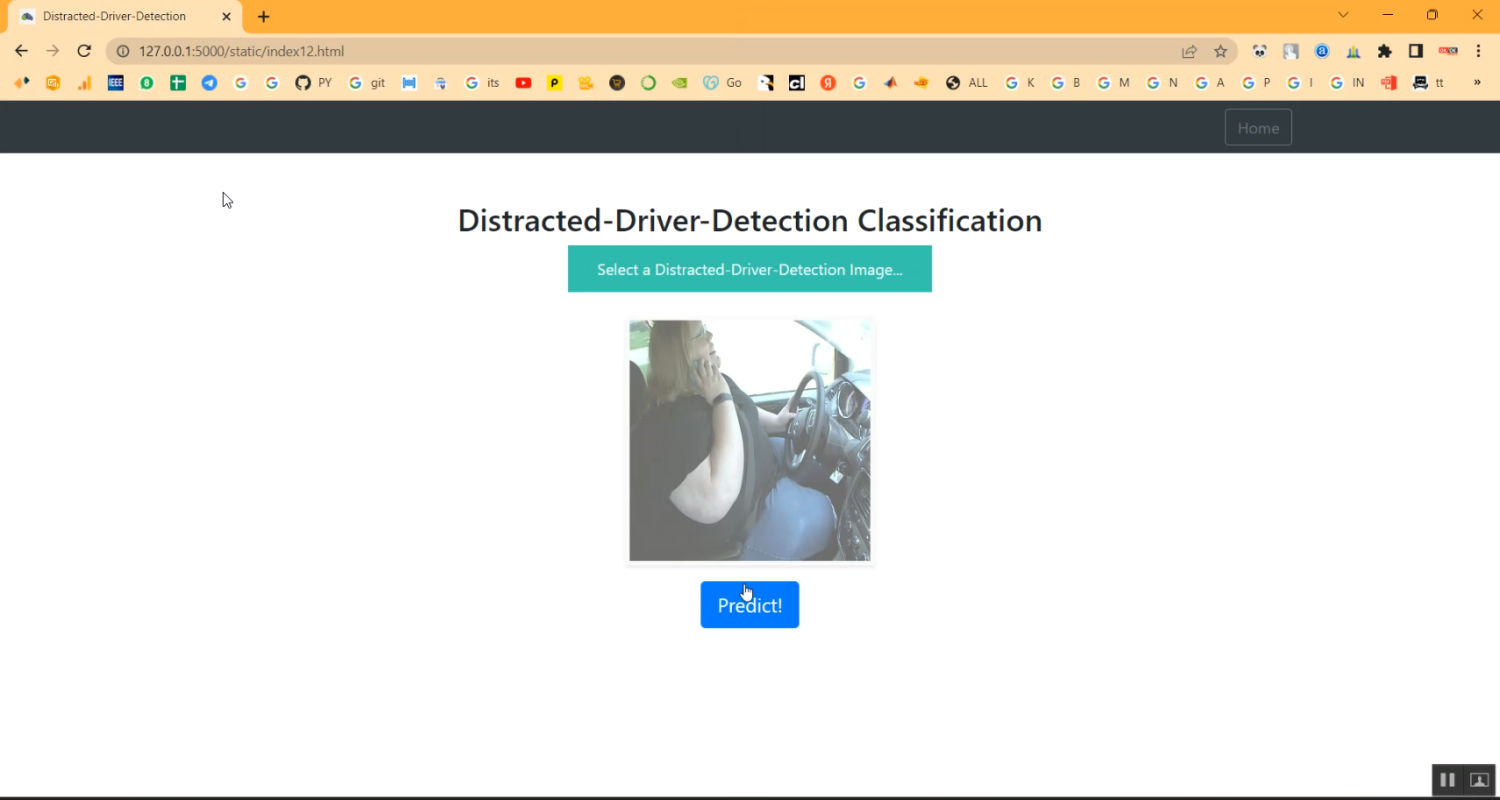View site information in the address bar
The width and height of the screenshot is (1500, 800).
click(121, 51)
